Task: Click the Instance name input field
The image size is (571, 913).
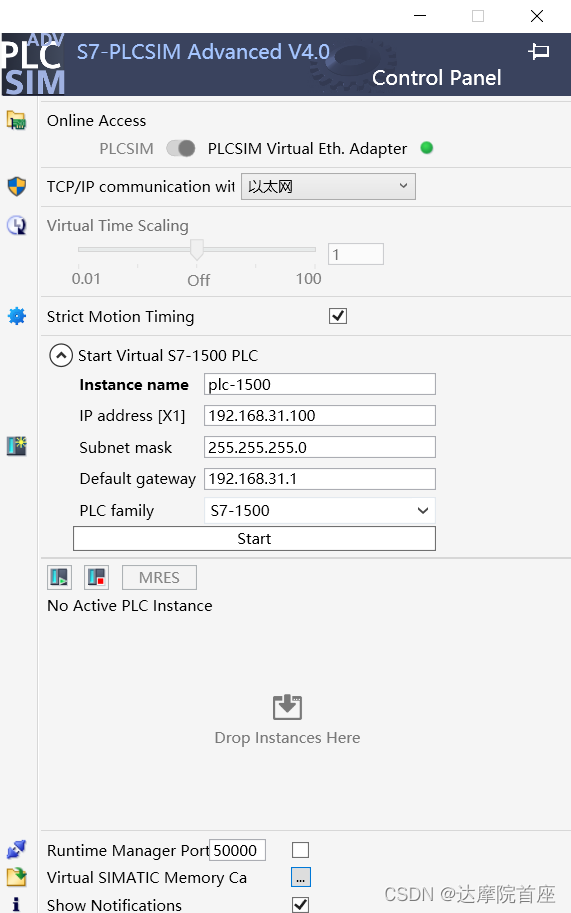Action: pos(320,384)
